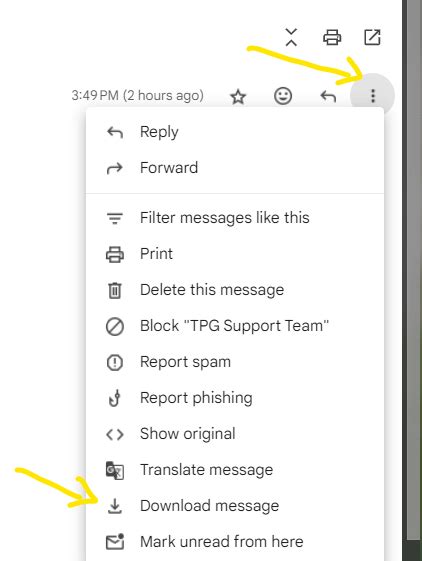Click Print in the dropdown menu
The height and width of the screenshot is (561, 422).
click(x=235, y=254)
